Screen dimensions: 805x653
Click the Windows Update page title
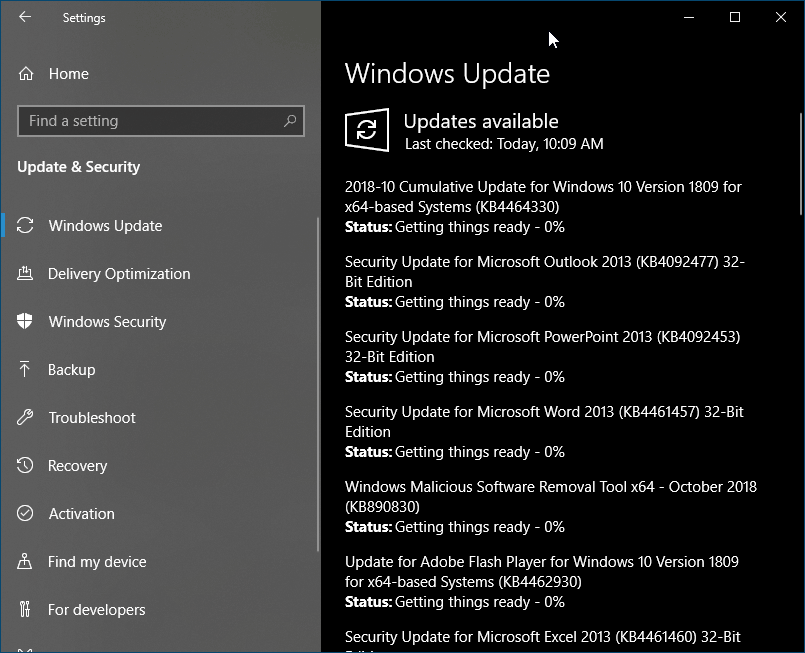tap(447, 73)
